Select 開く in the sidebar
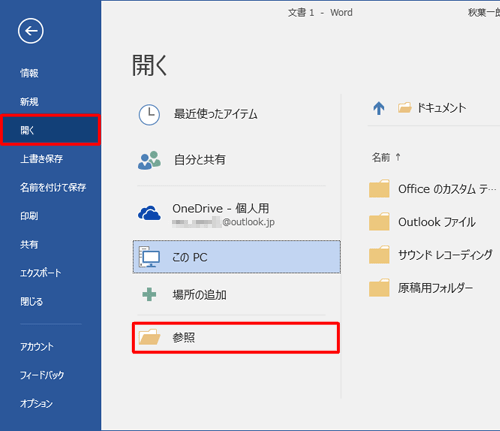Screen dimensions: 500x431 point(50,130)
